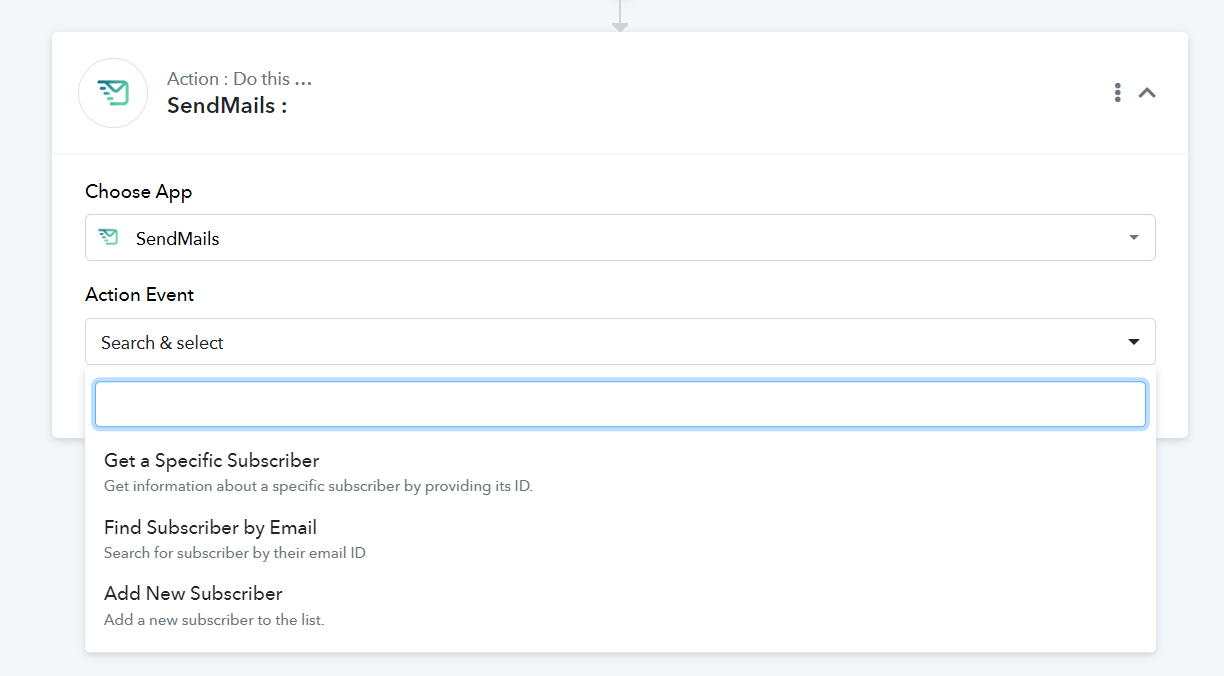This screenshot has height=676, width=1224.
Task: Focus the action event search box
Action: (620, 404)
